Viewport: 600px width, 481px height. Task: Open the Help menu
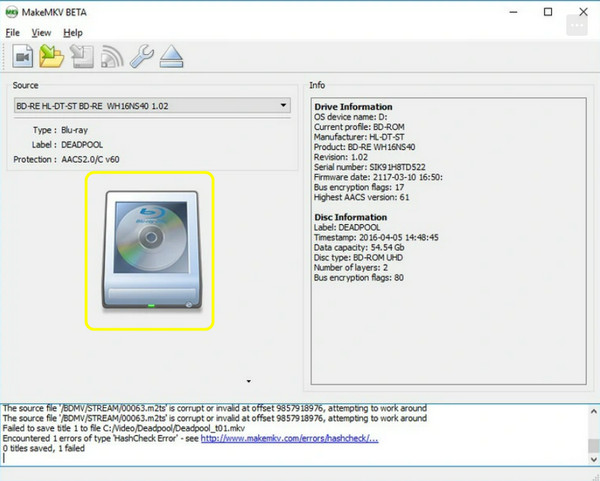click(x=73, y=33)
